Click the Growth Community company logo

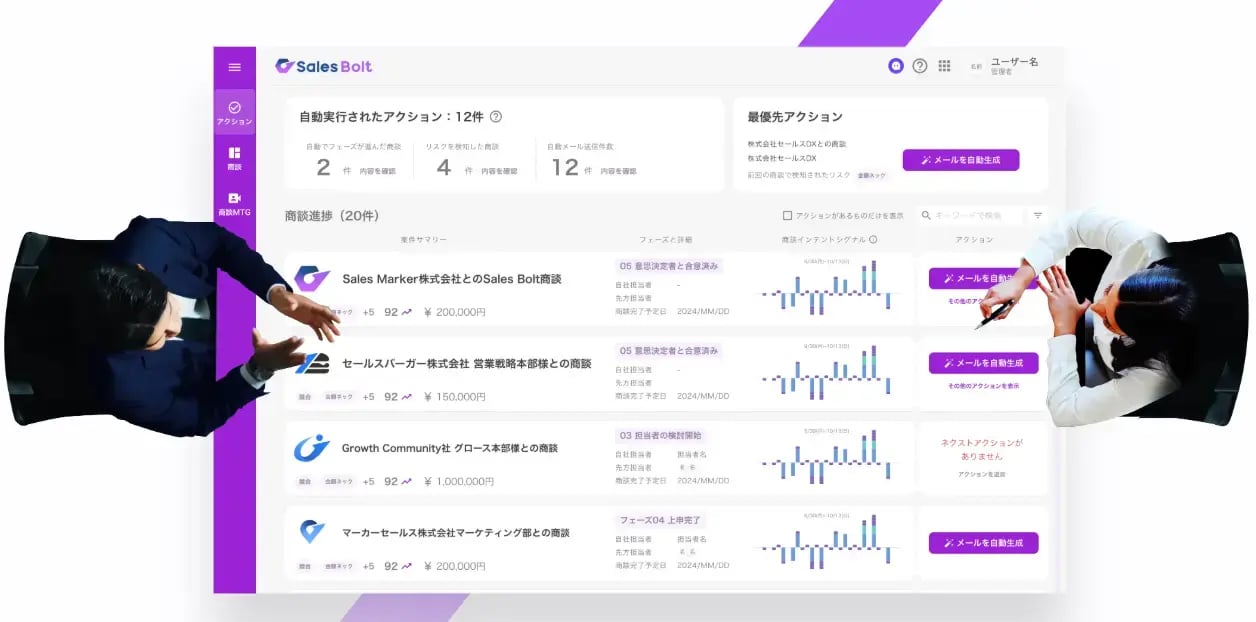312,448
